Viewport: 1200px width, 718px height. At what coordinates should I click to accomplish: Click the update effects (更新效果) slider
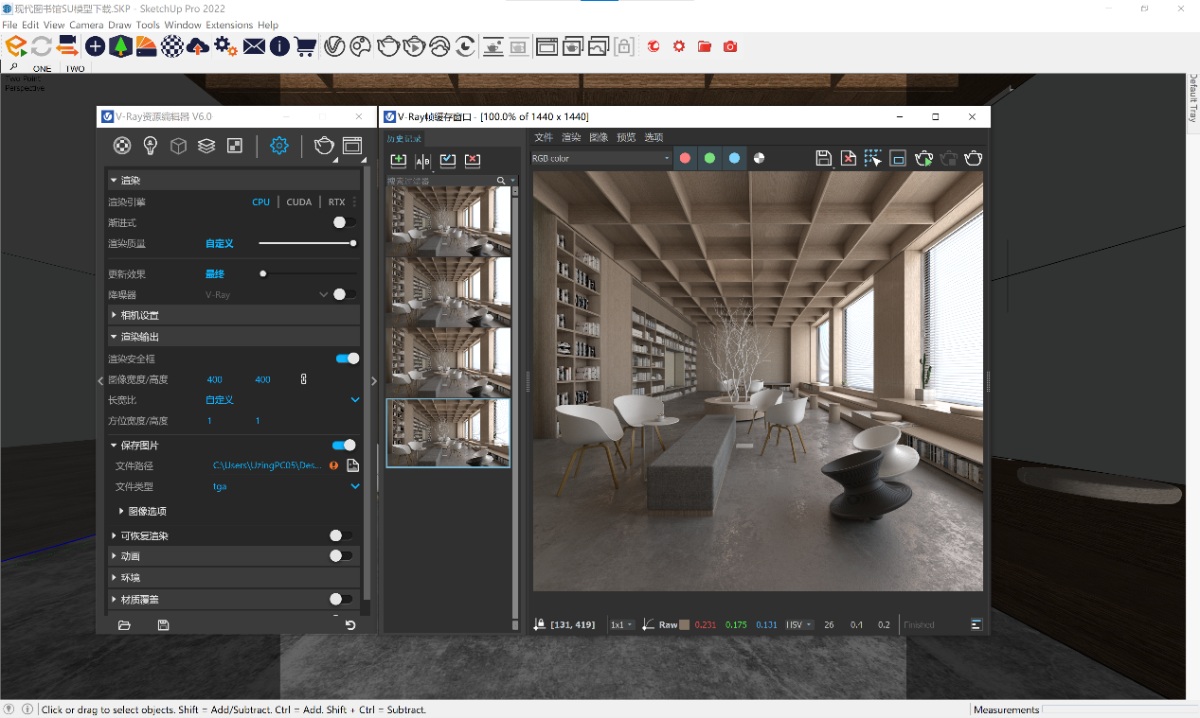pyautogui.click(x=306, y=273)
